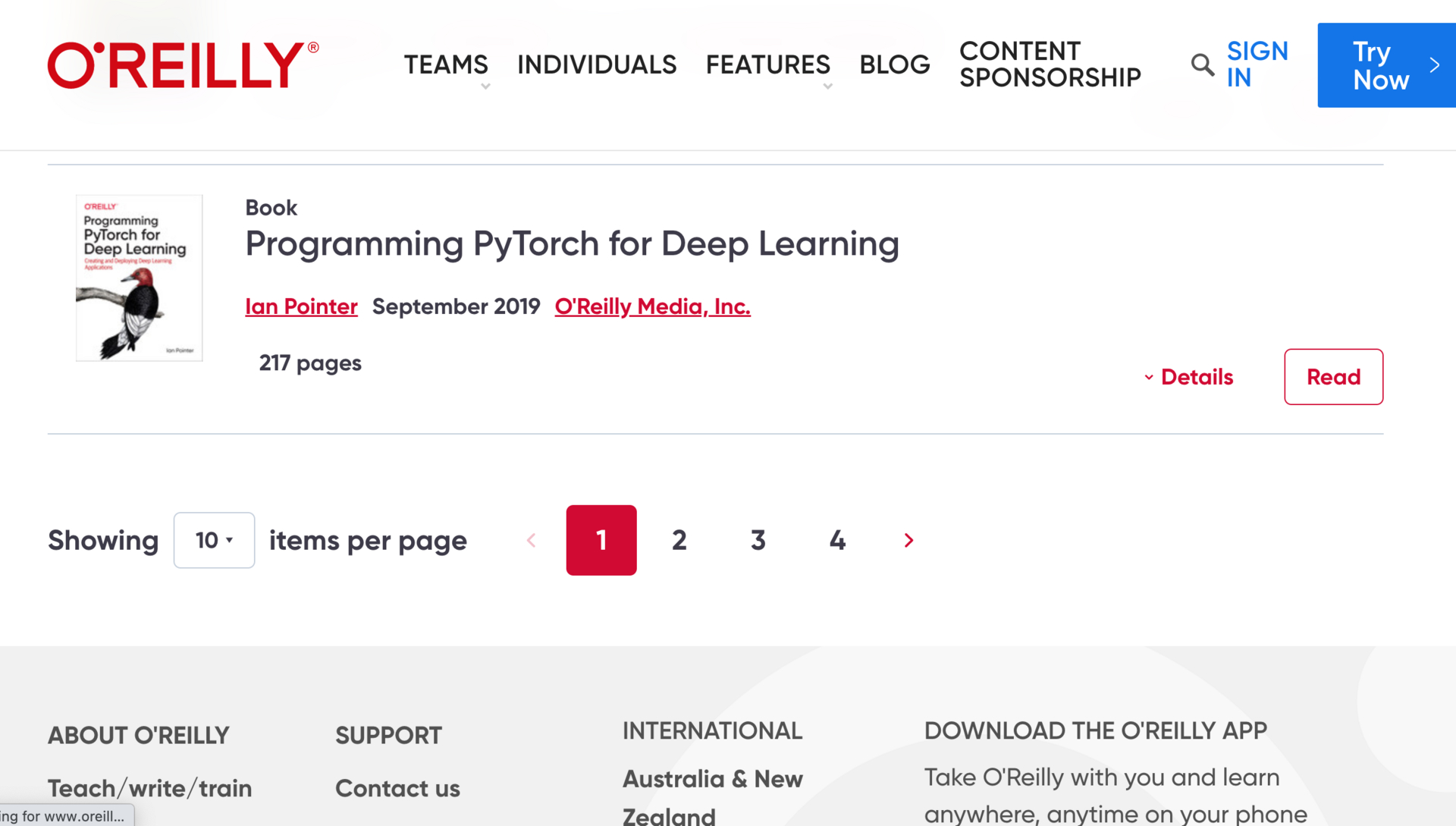Image resolution: width=1456 pixels, height=826 pixels.
Task: Expand the Teams menu
Action: point(446,65)
